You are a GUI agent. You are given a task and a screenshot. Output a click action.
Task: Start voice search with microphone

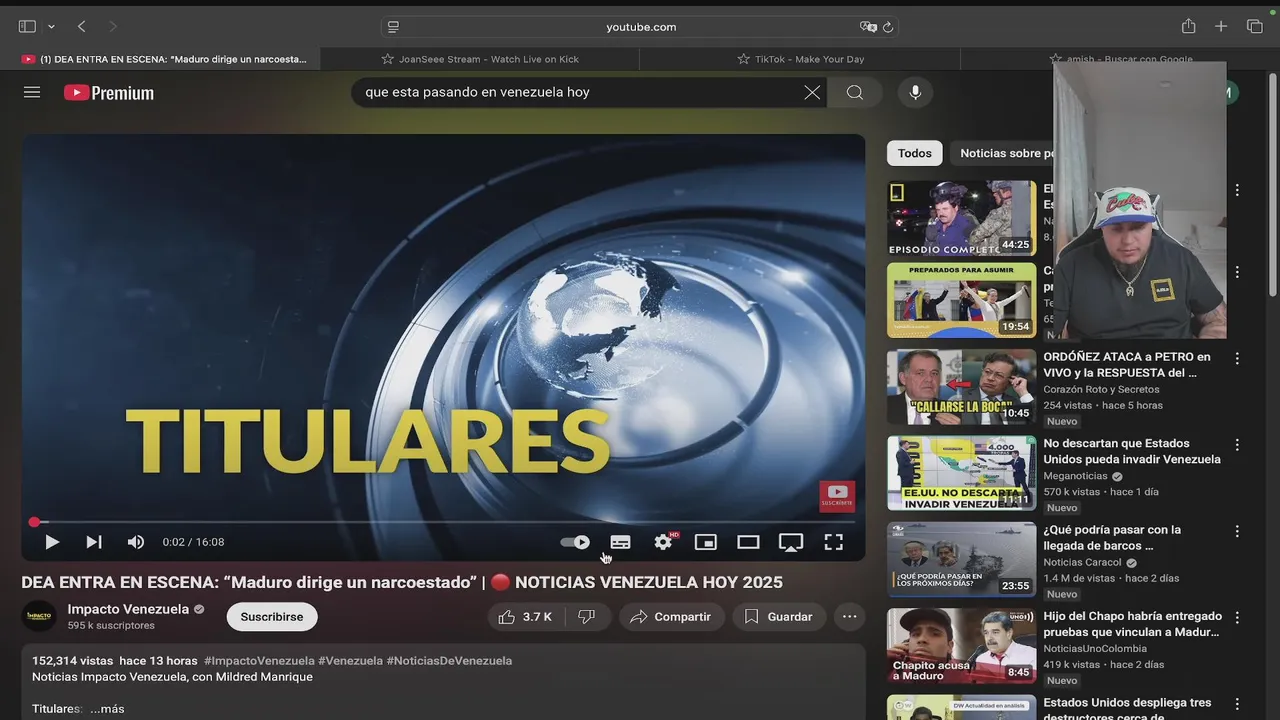click(915, 92)
